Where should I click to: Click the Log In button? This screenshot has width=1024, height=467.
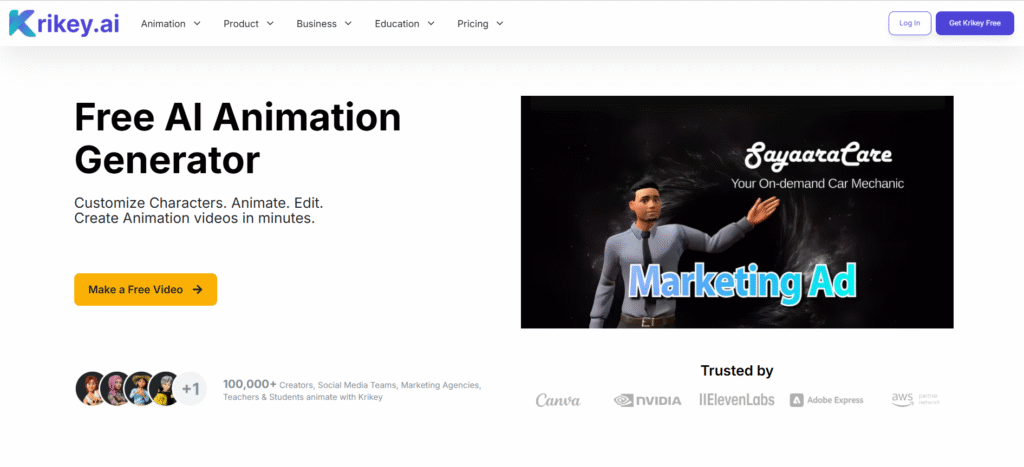[x=909, y=23]
